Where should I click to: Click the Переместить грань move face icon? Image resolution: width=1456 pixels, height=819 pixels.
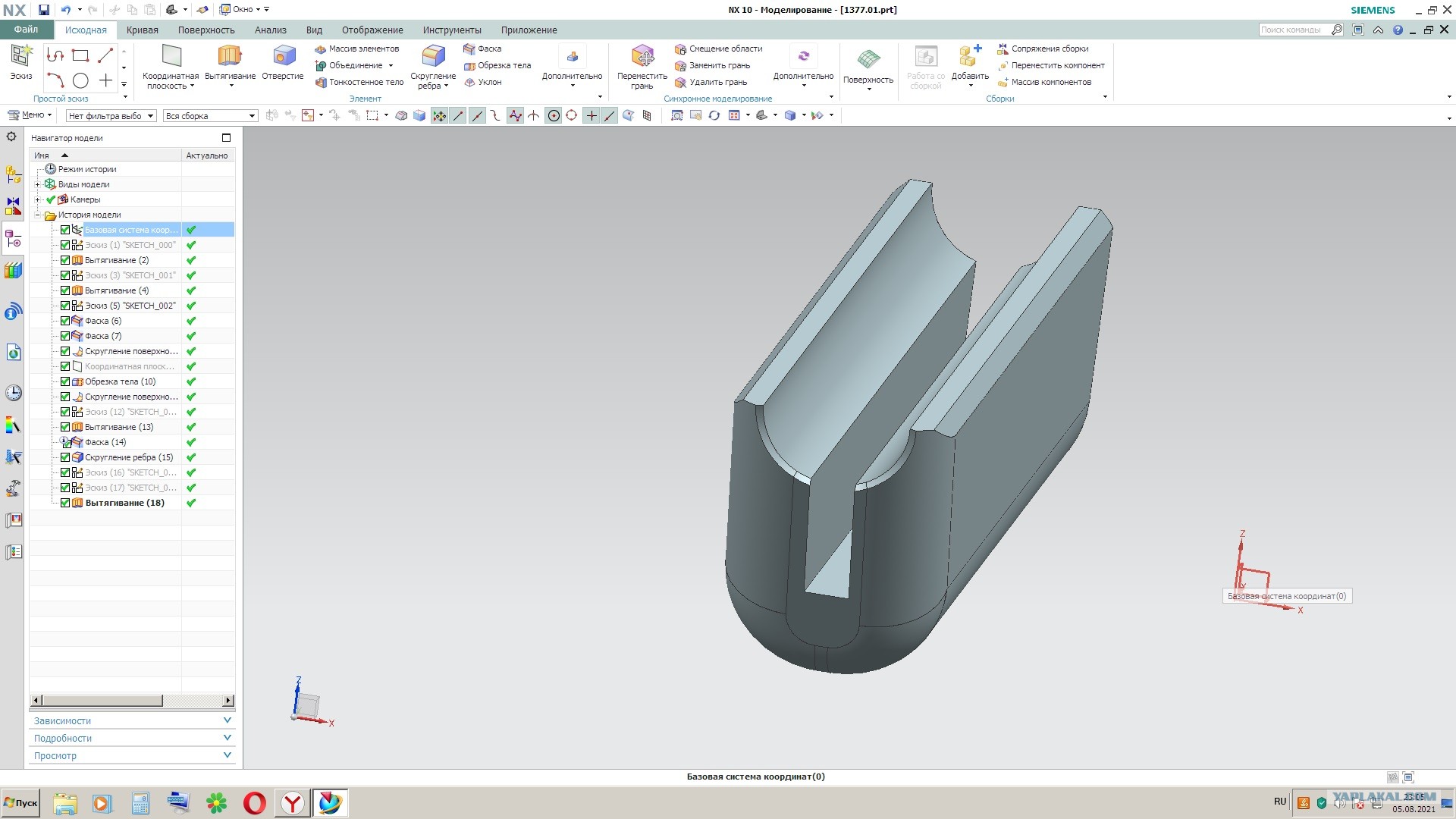tap(642, 57)
